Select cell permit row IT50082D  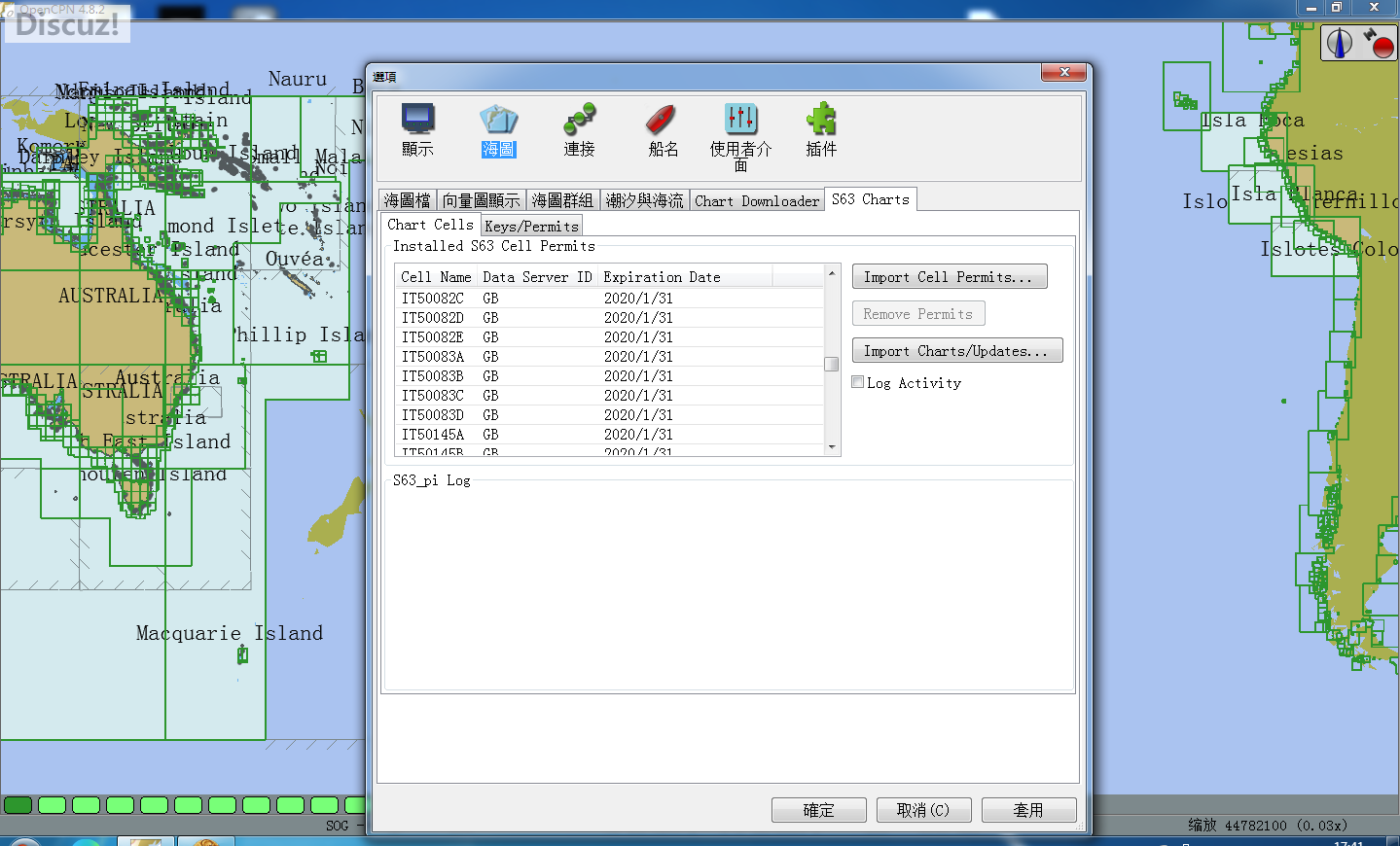pyautogui.click(x=610, y=318)
